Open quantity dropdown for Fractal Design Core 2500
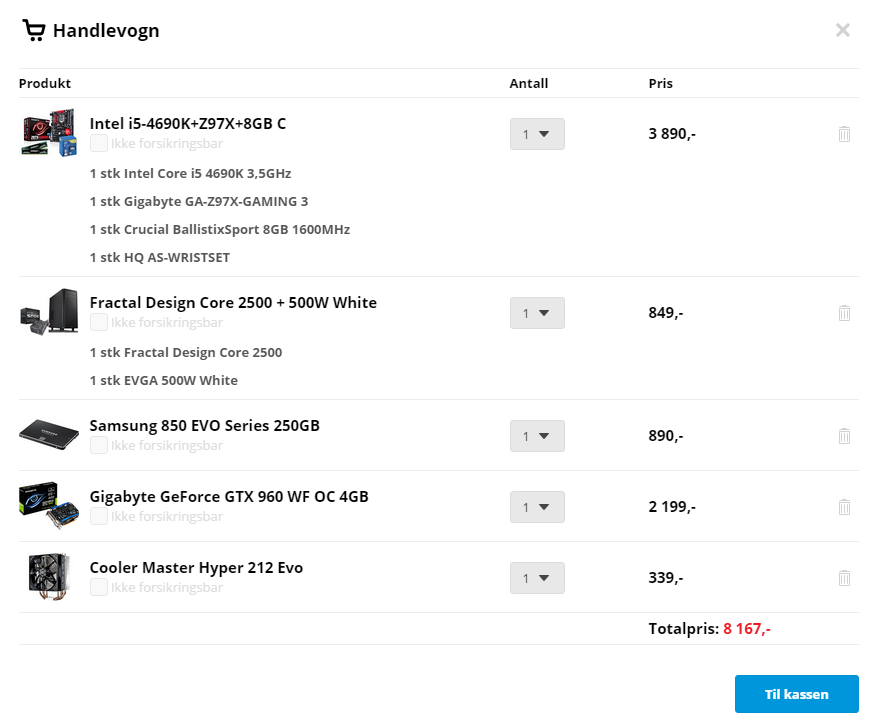The height and width of the screenshot is (728, 874). click(537, 313)
